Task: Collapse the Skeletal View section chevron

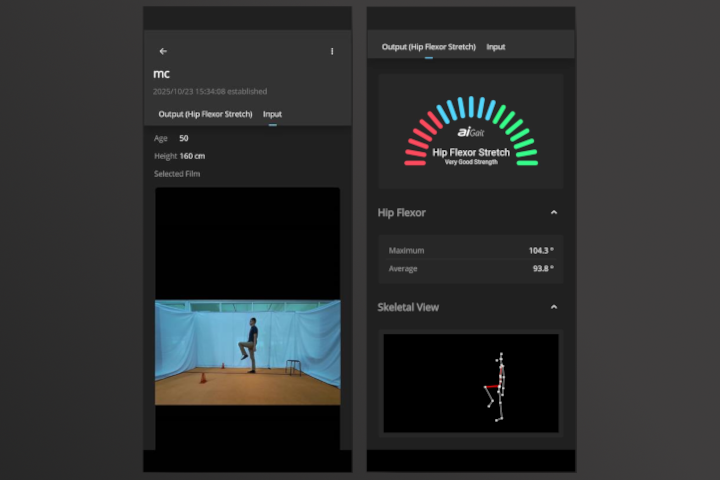Action: pos(554,307)
